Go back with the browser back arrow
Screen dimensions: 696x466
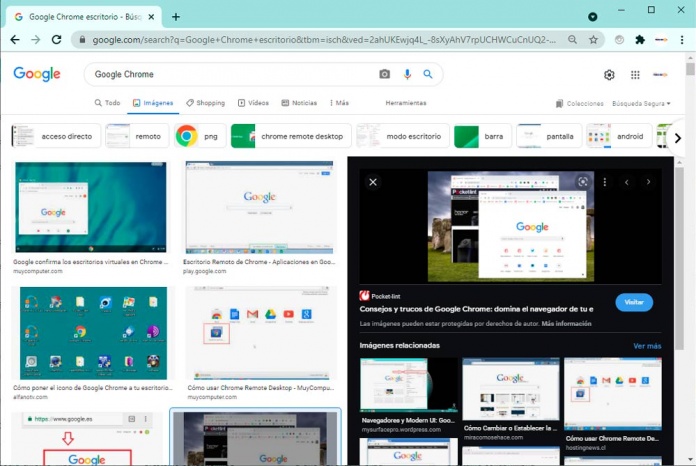[15, 40]
